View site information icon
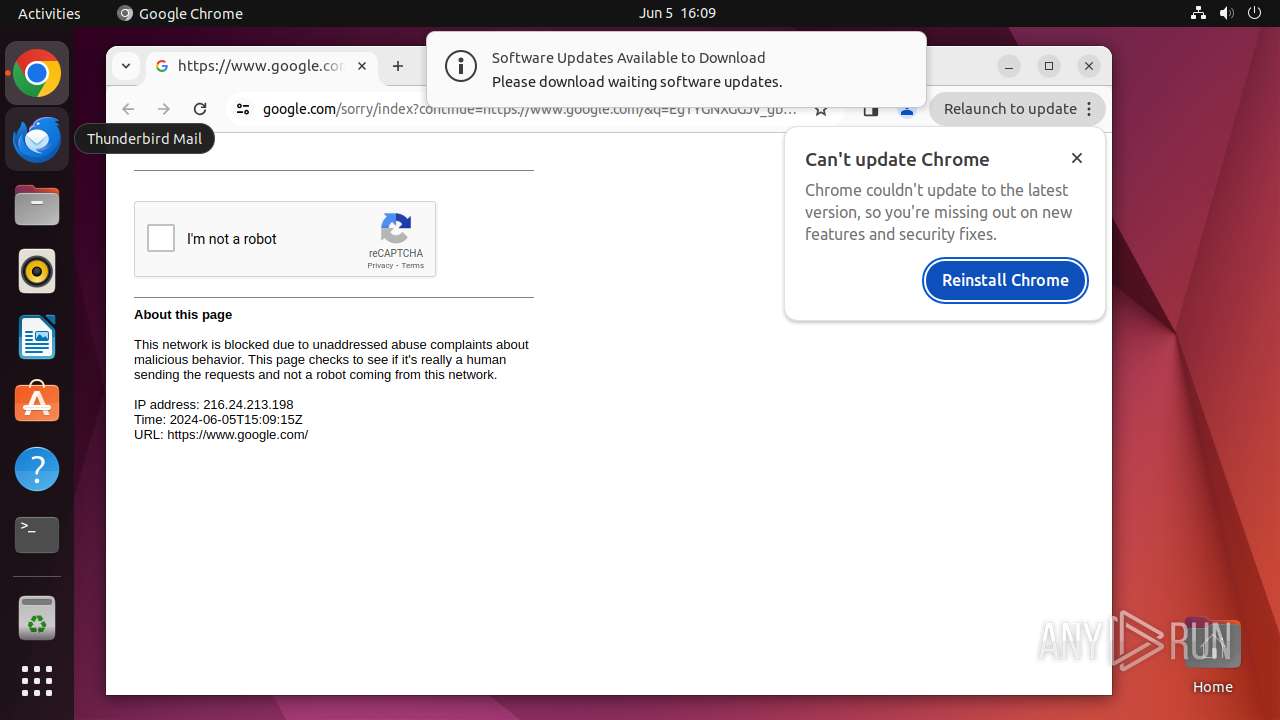The image size is (1280, 720). pos(243,109)
